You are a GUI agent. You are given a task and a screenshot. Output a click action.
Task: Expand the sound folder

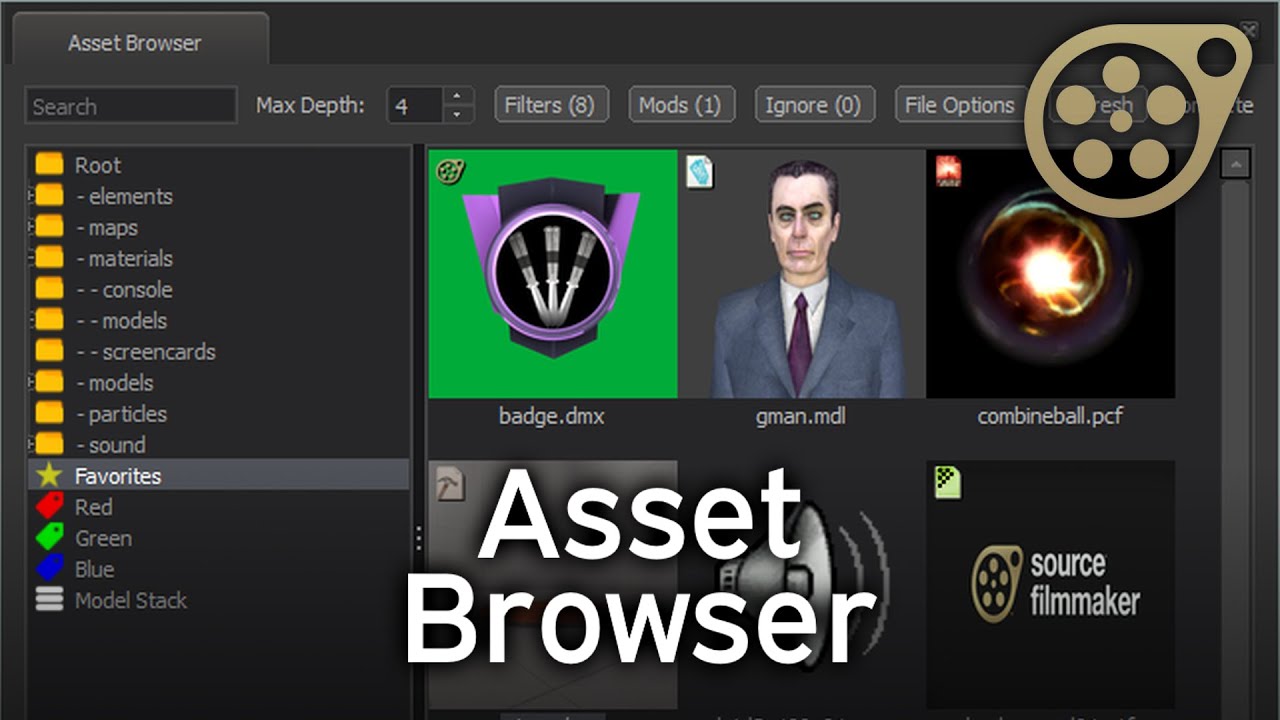(32, 444)
